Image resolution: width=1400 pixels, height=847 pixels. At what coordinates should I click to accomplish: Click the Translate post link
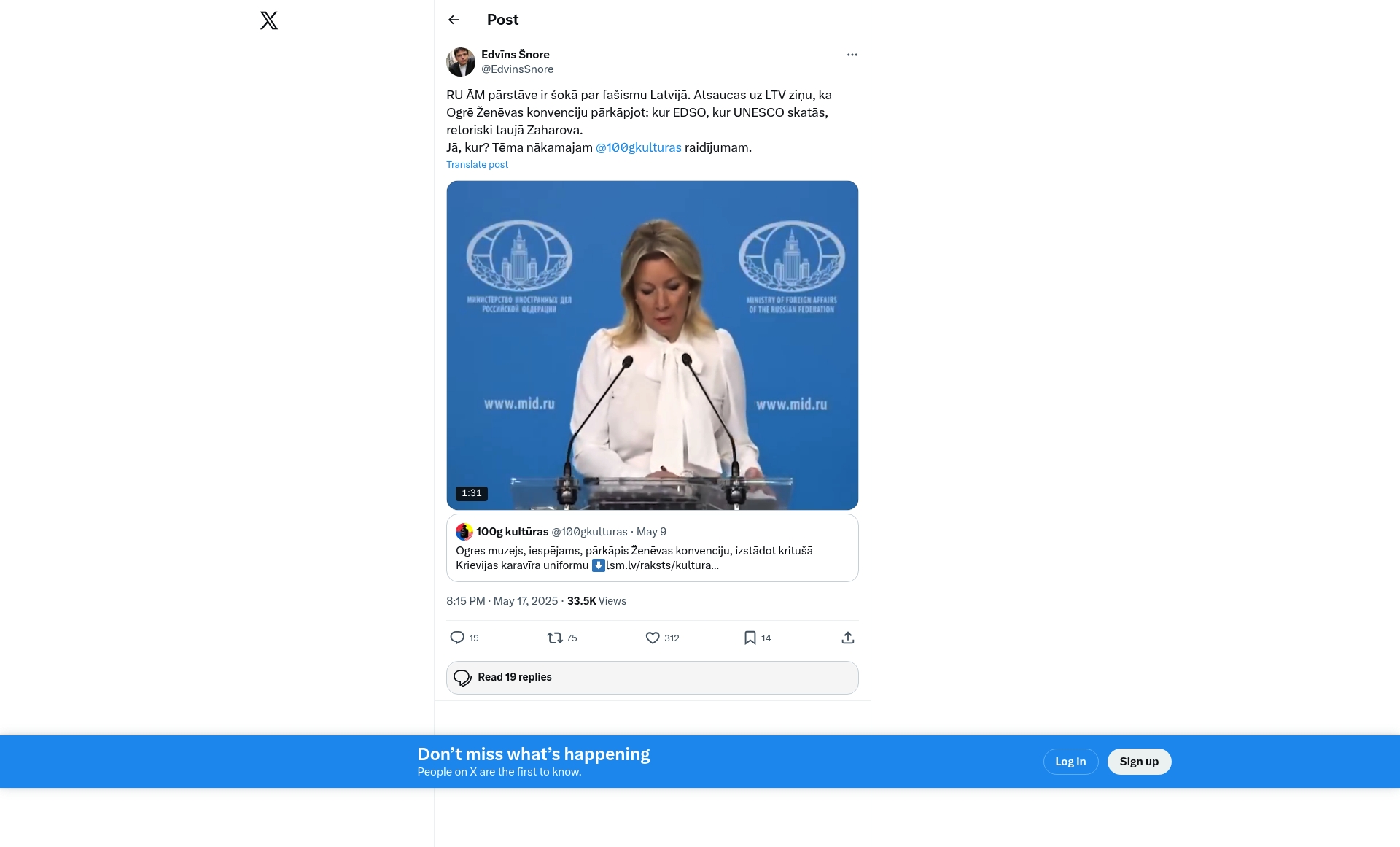[x=477, y=165]
